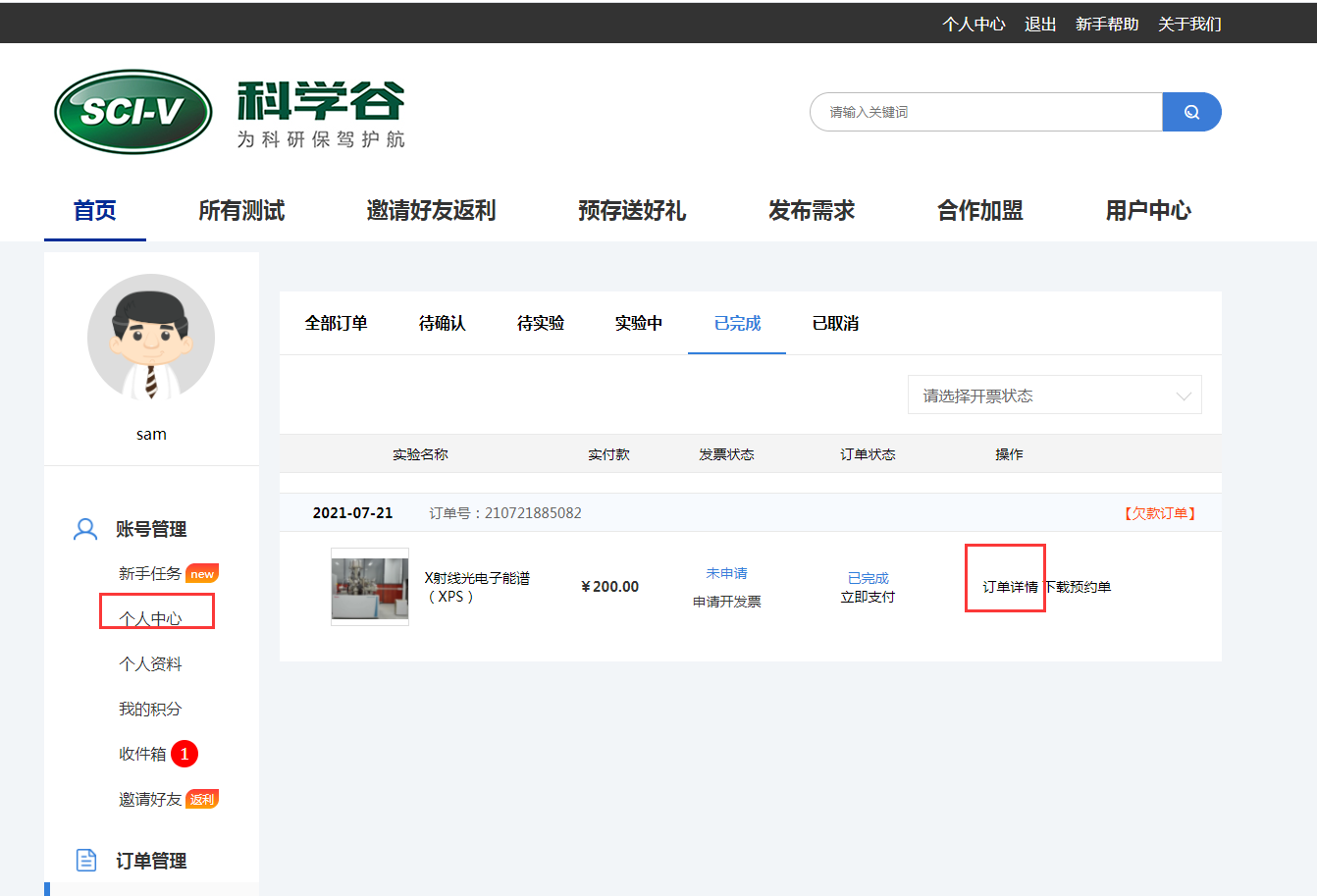1317x896 pixels.
Task: Click 退出 to log out
Action: point(1039,25)
